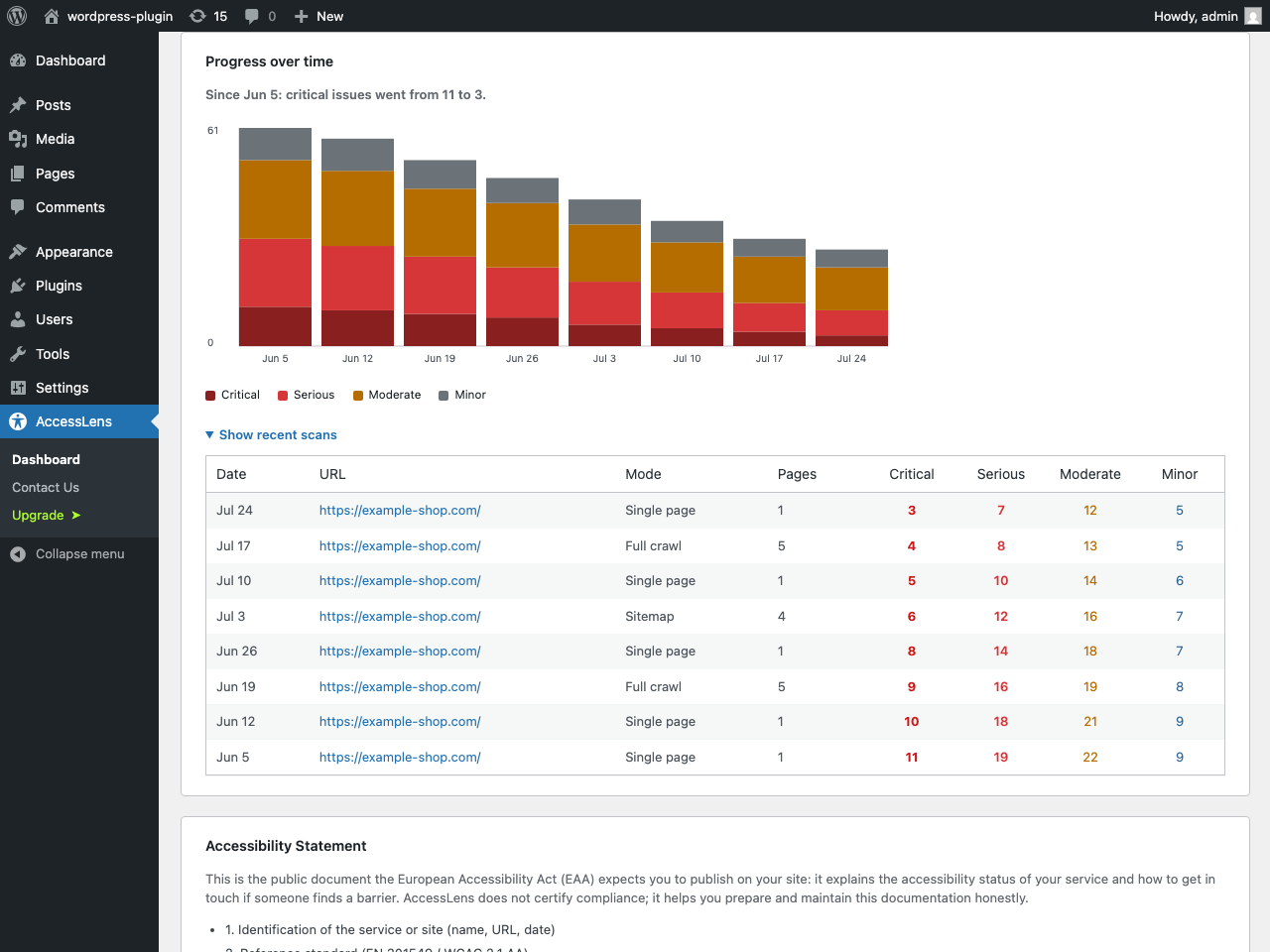The height and width of the screenshot is (952, 1270).
Task: Click the Posts pin icon in sidebar
Action: 18,105
